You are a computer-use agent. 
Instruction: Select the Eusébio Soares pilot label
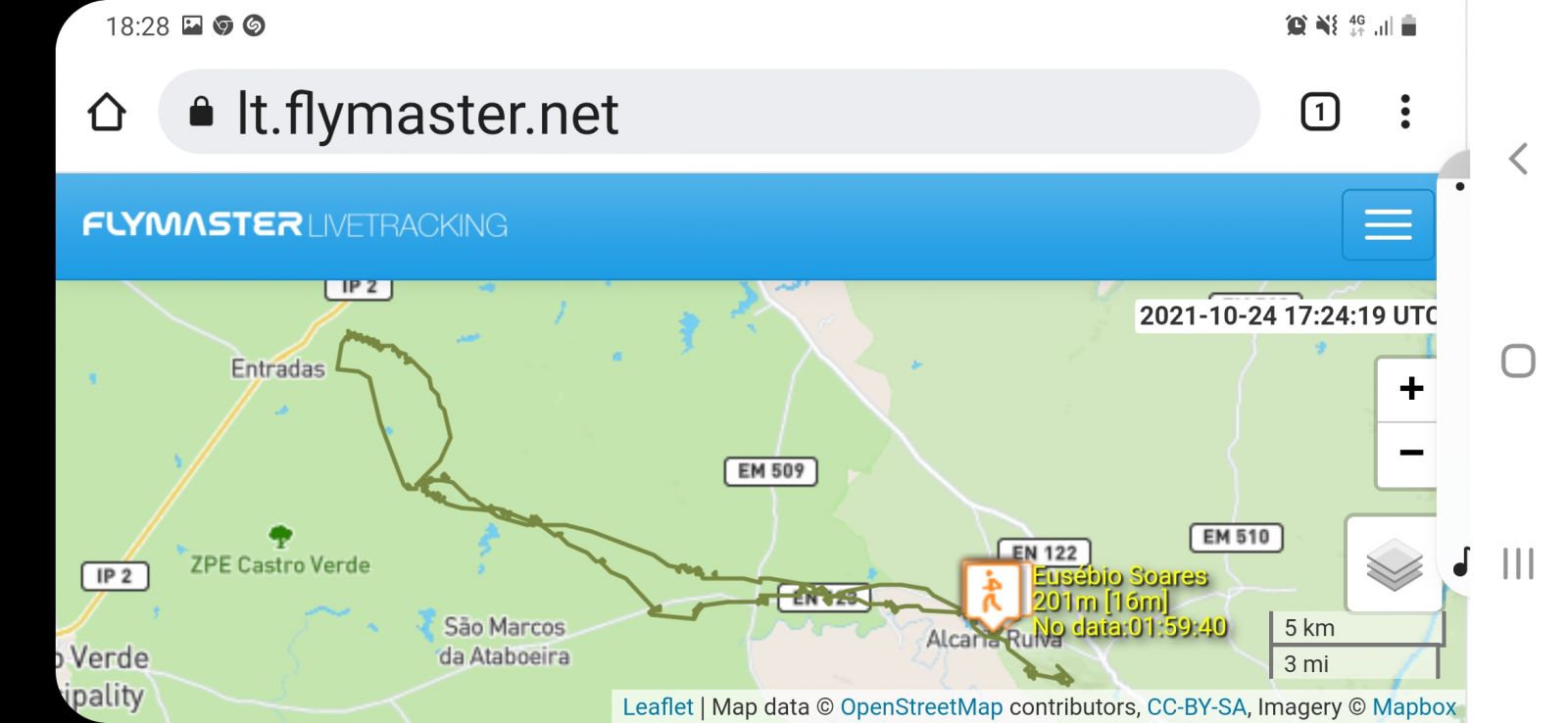(1119, 576)
